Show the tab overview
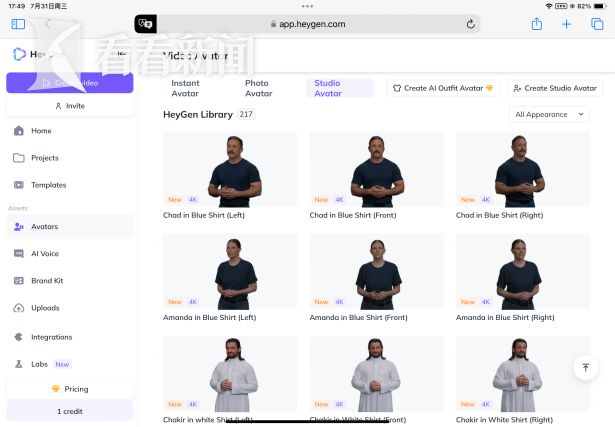This screenshot has height=427, width=615. pyautogui.click(x=597, y=24)
